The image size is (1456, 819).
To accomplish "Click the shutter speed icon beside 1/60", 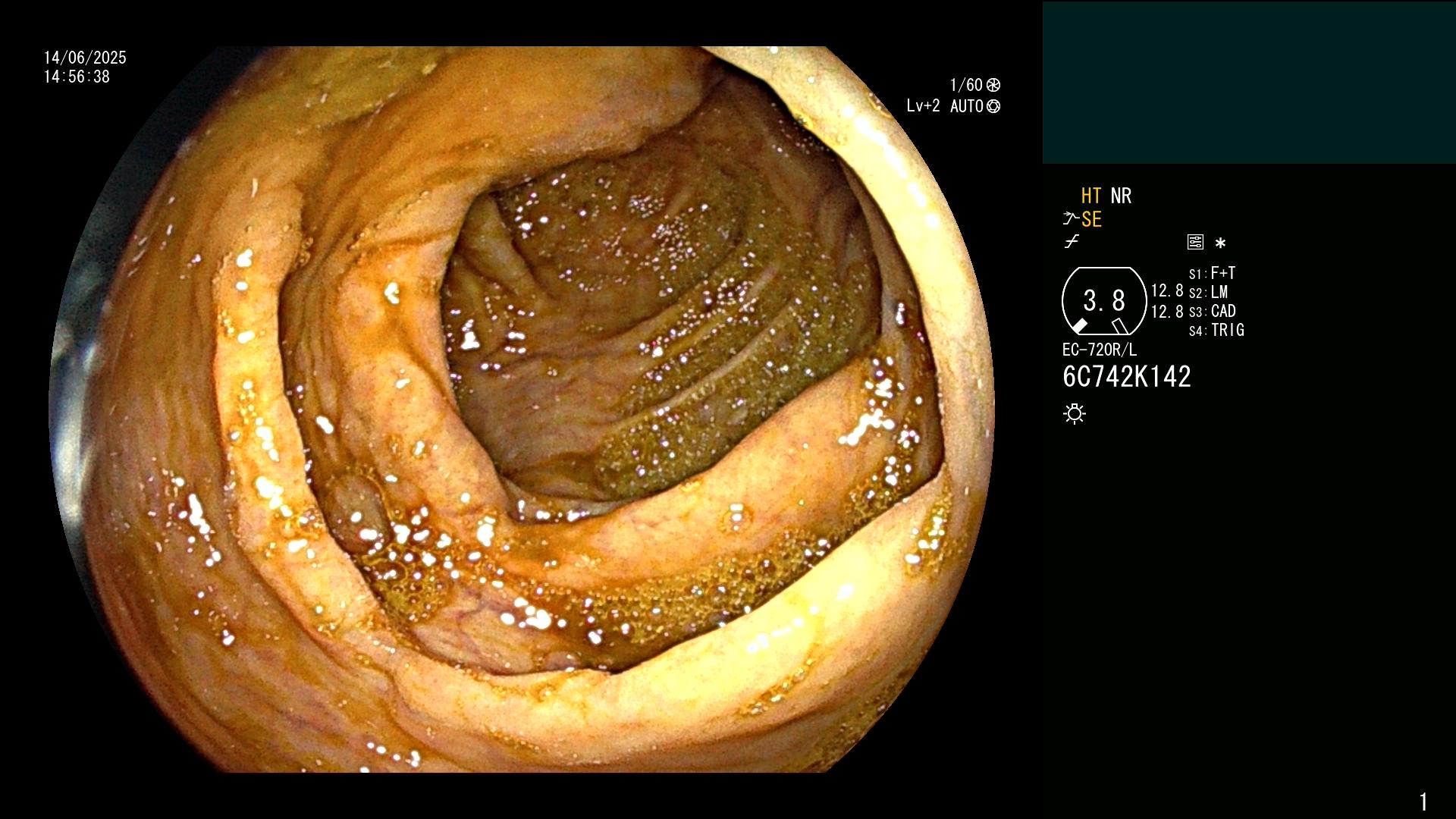I will tap(993, 85).
